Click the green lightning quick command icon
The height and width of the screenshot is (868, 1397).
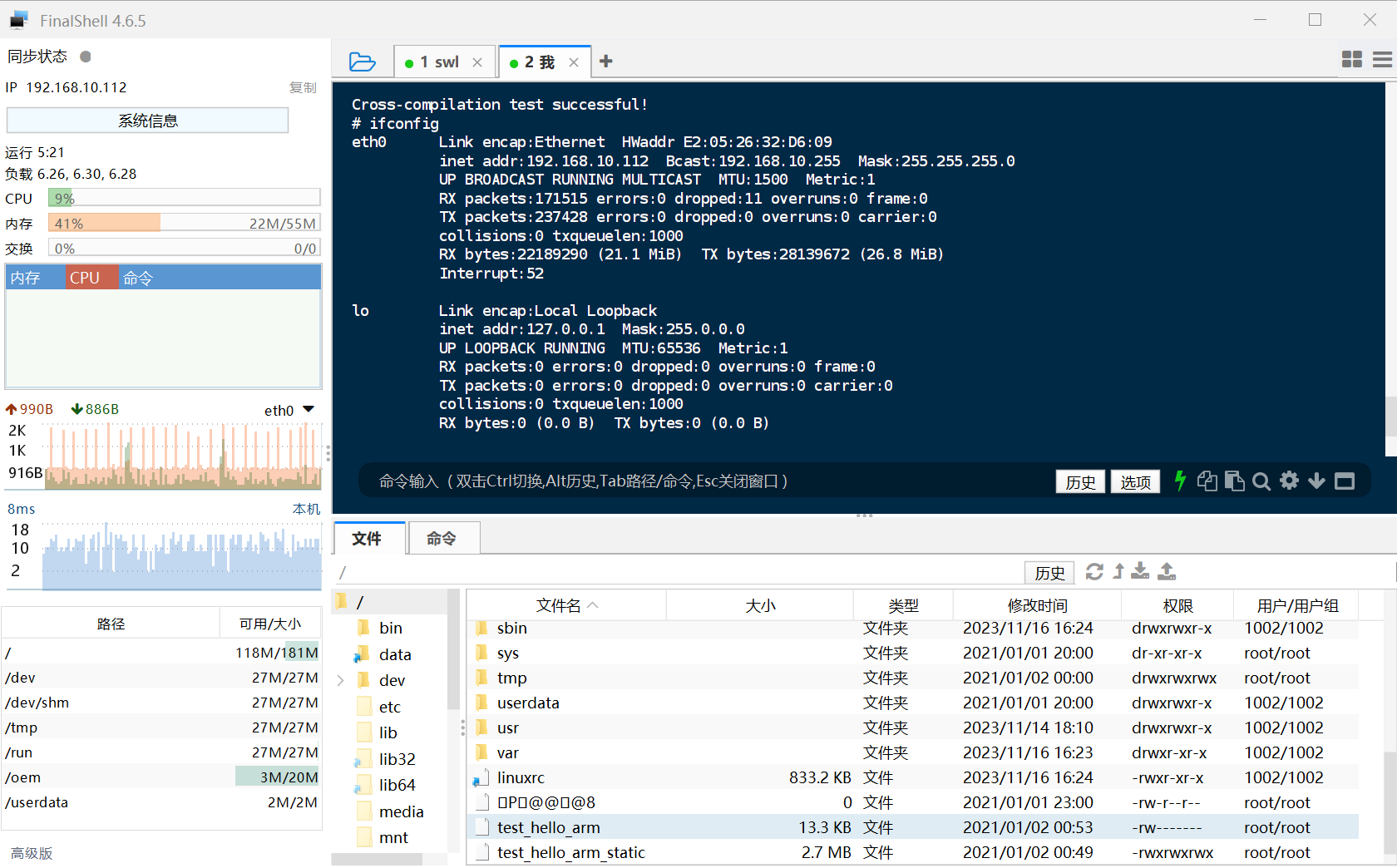pyautogui.click(x=1180, y=481)
